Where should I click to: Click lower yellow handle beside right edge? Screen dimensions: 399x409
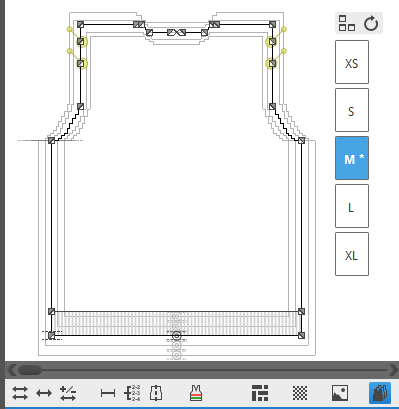[284, 51]
